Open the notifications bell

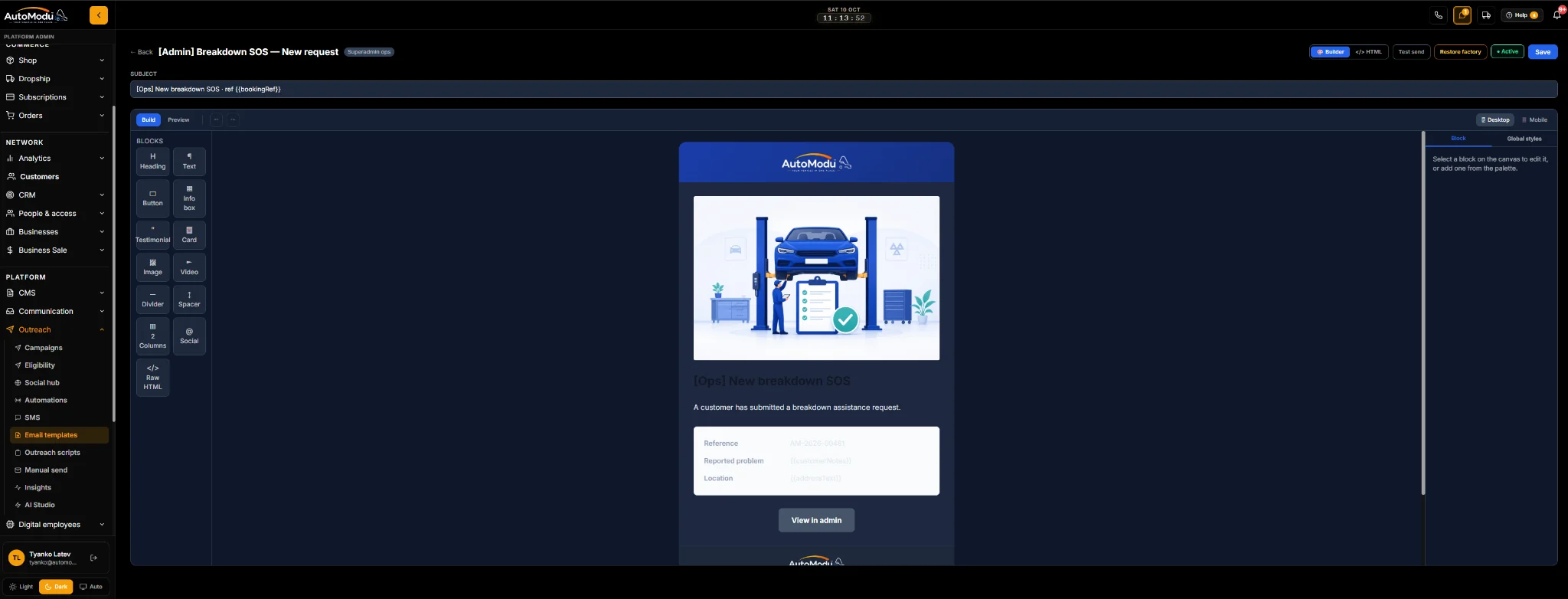[1557, 15]
